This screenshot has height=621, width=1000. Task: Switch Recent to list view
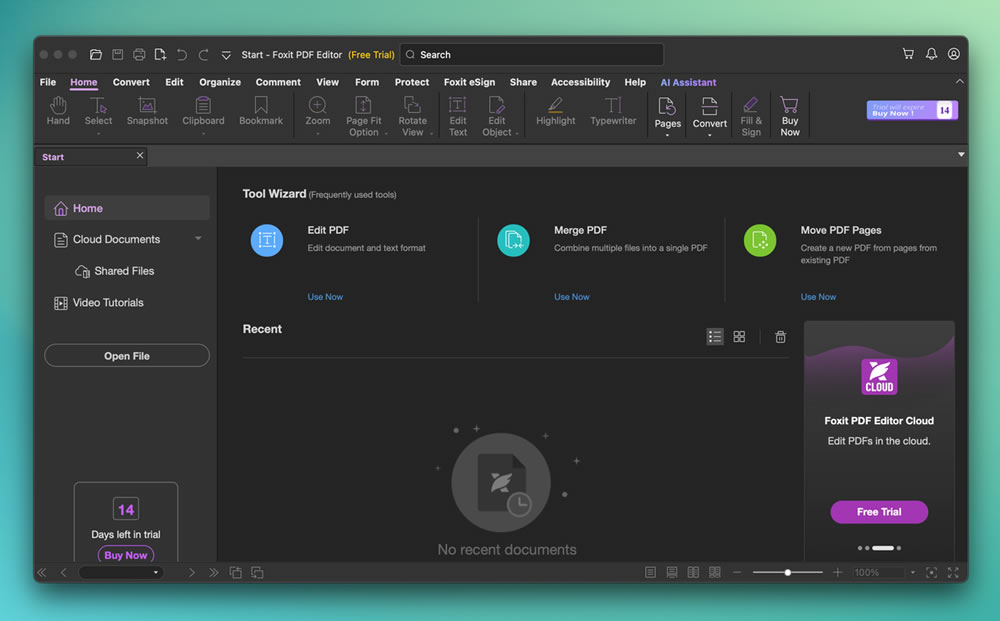click(x=715, y=336)
